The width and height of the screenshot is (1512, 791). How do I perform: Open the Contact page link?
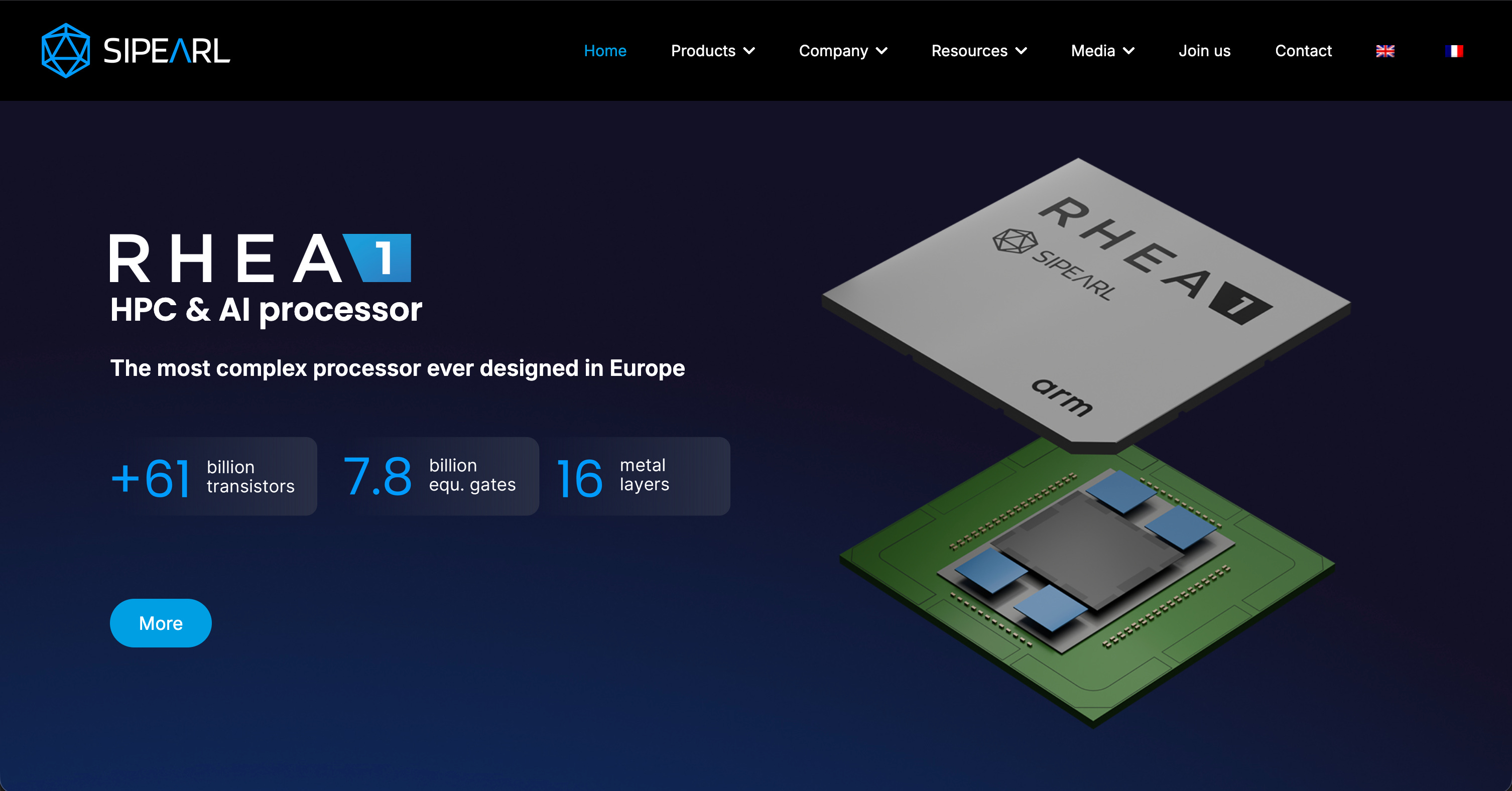[1303, 51]
